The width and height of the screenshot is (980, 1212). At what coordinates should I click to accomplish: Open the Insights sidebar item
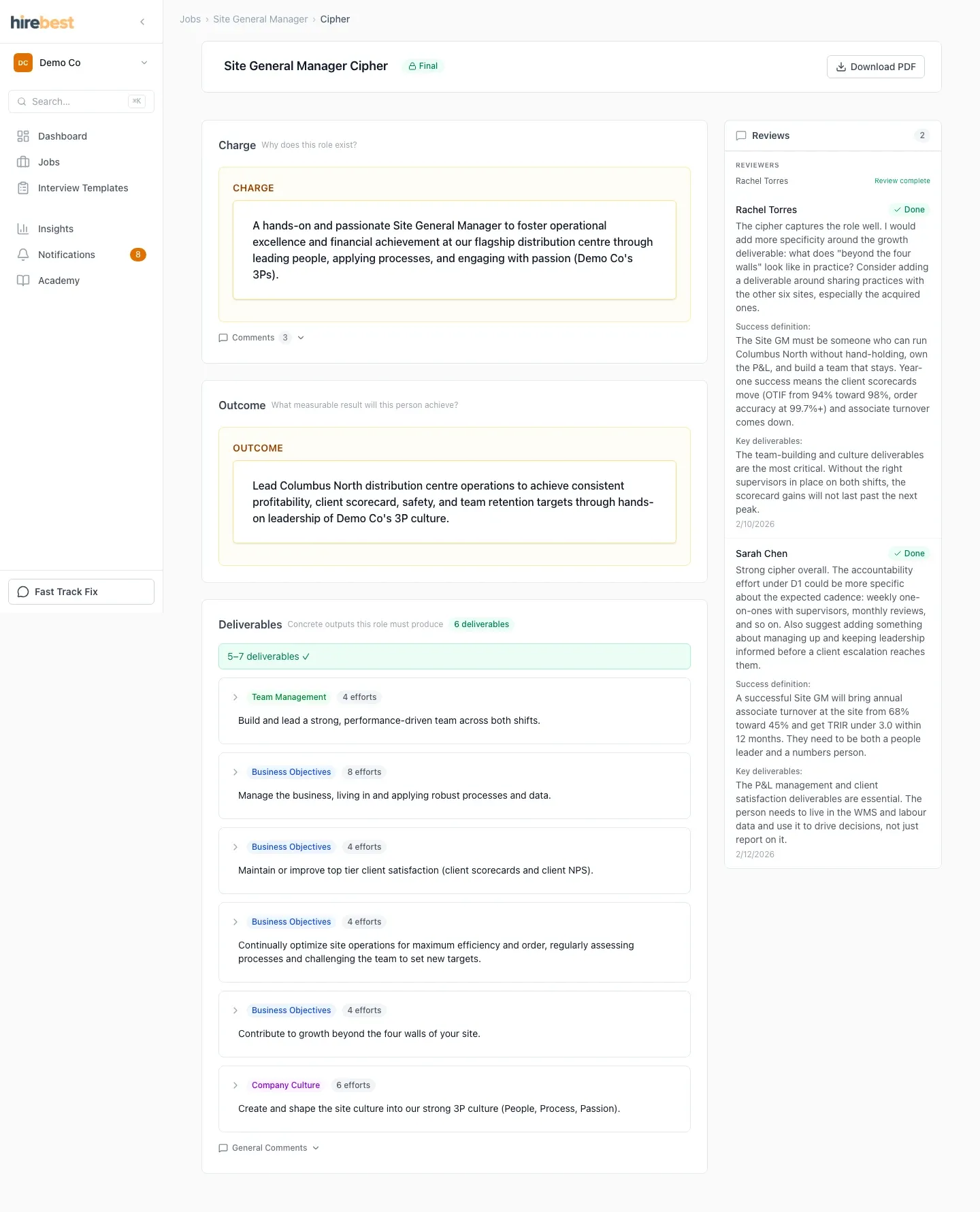click(81, 229)
